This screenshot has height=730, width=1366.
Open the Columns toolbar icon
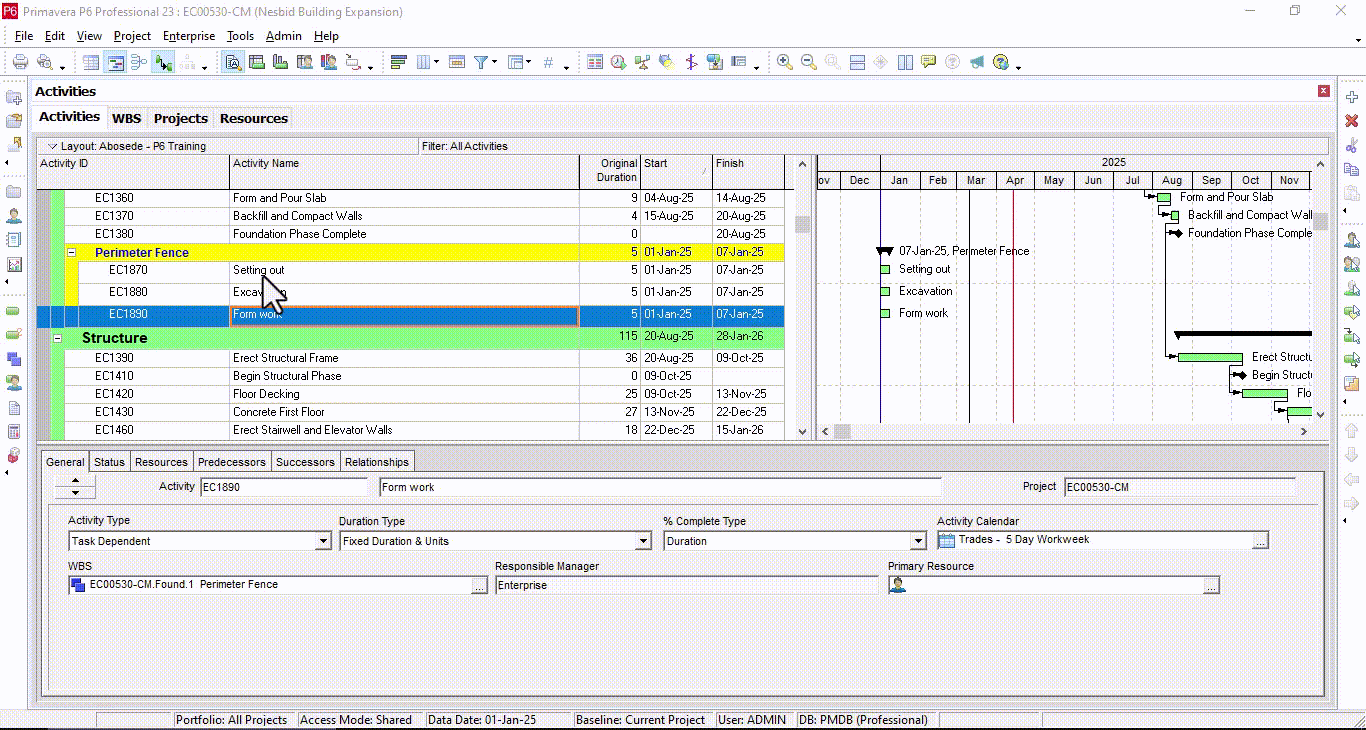point(423,62)
